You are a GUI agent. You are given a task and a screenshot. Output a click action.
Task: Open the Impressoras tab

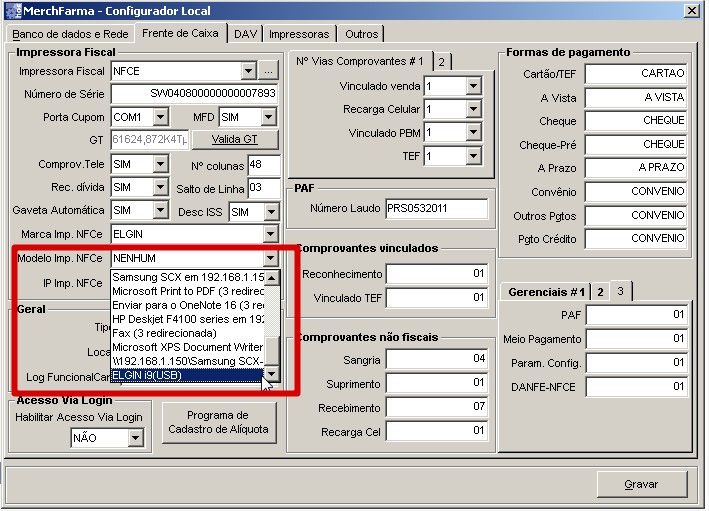click(x=300, y=34)
